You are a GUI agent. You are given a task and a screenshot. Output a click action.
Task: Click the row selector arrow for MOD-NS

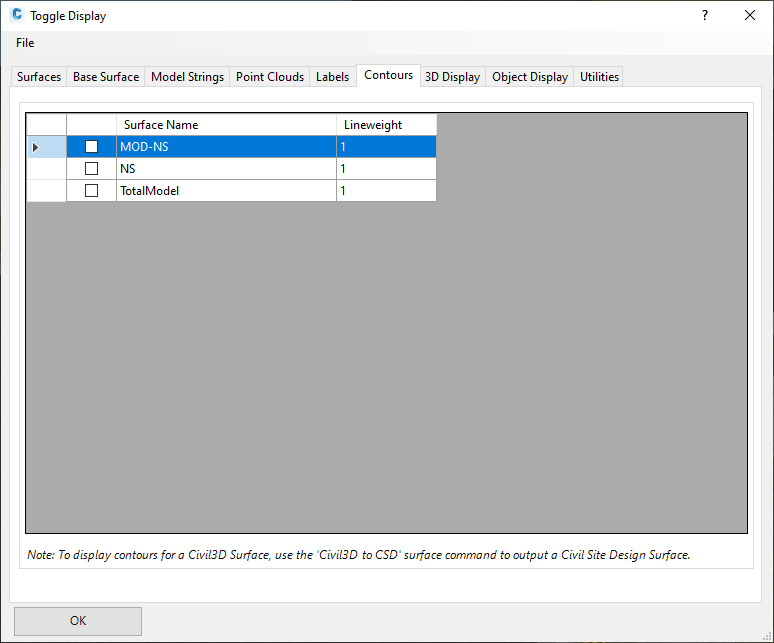(x=46, y=147)
